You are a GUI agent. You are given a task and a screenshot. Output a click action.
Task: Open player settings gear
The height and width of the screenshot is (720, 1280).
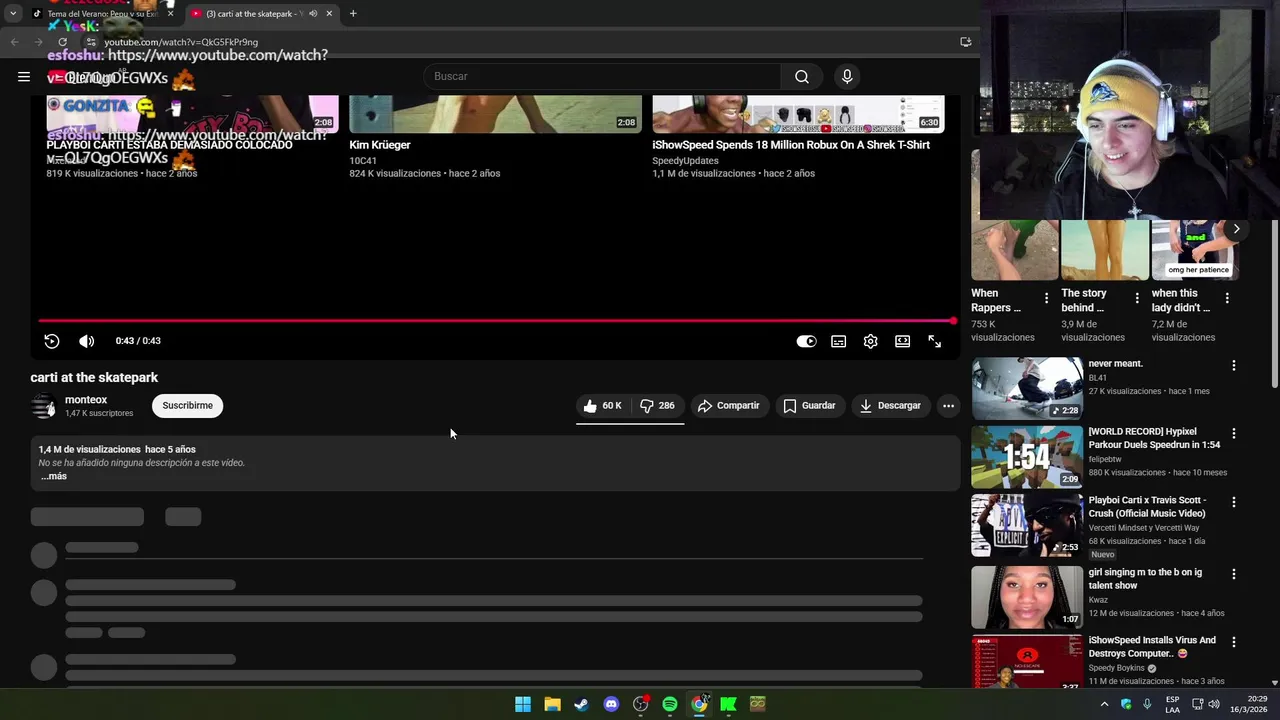[871, 341]
